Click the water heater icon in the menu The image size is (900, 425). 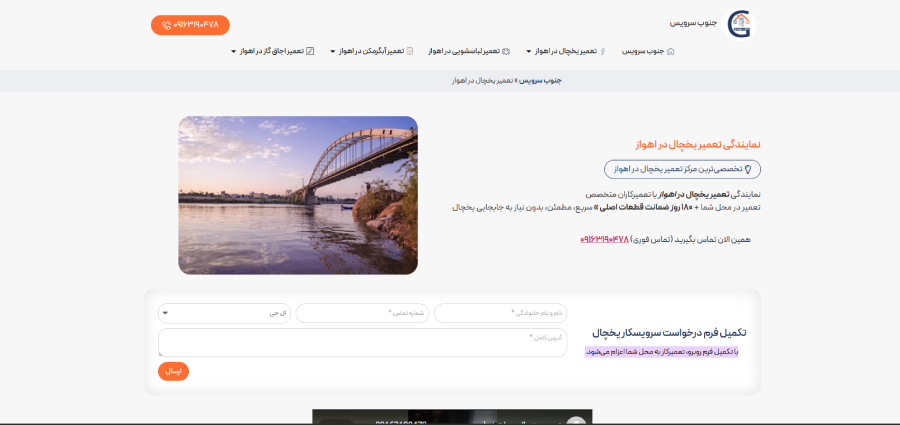pyautogui.click(x=410, y=51)
